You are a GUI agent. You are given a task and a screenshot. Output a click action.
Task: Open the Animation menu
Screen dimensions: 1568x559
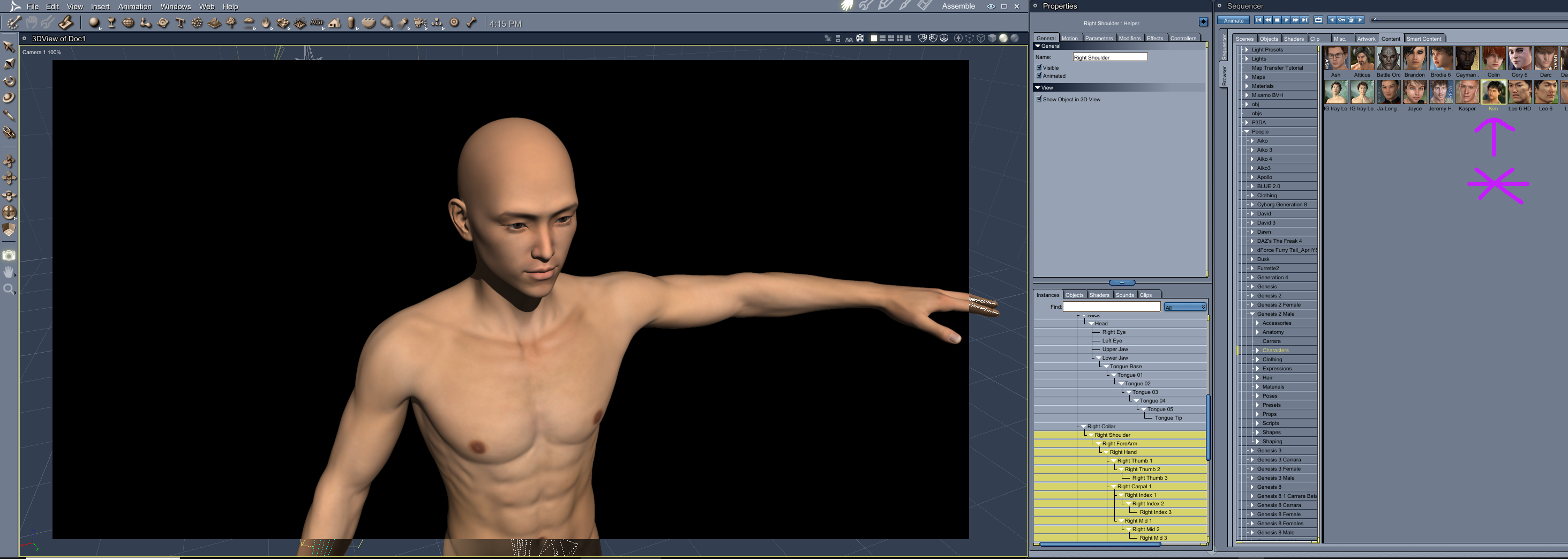pos(134,6)
